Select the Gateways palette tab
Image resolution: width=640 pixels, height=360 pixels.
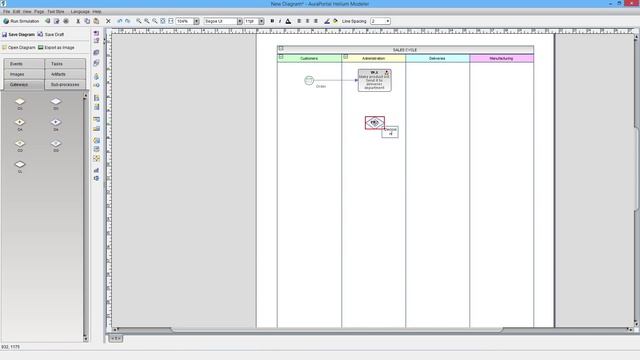(24, 84)
